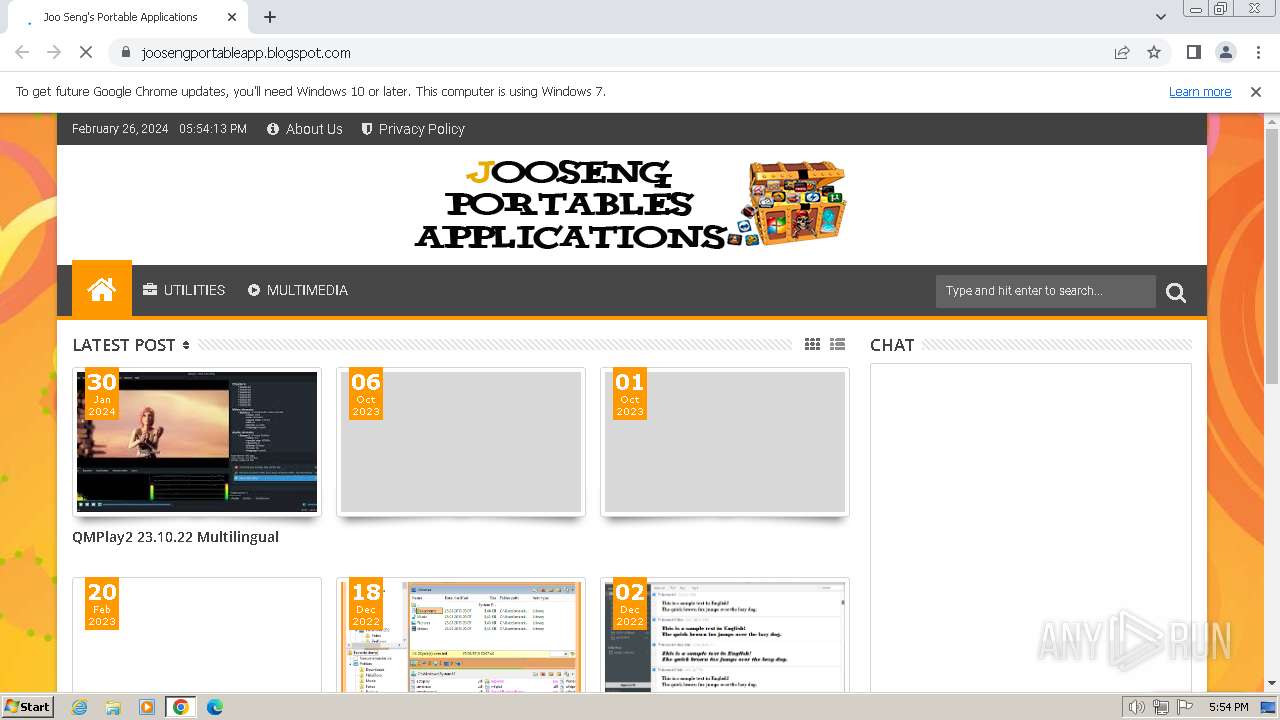Open the MULTIMEDIA menu

pyautogui.click(x=298, y=290)
